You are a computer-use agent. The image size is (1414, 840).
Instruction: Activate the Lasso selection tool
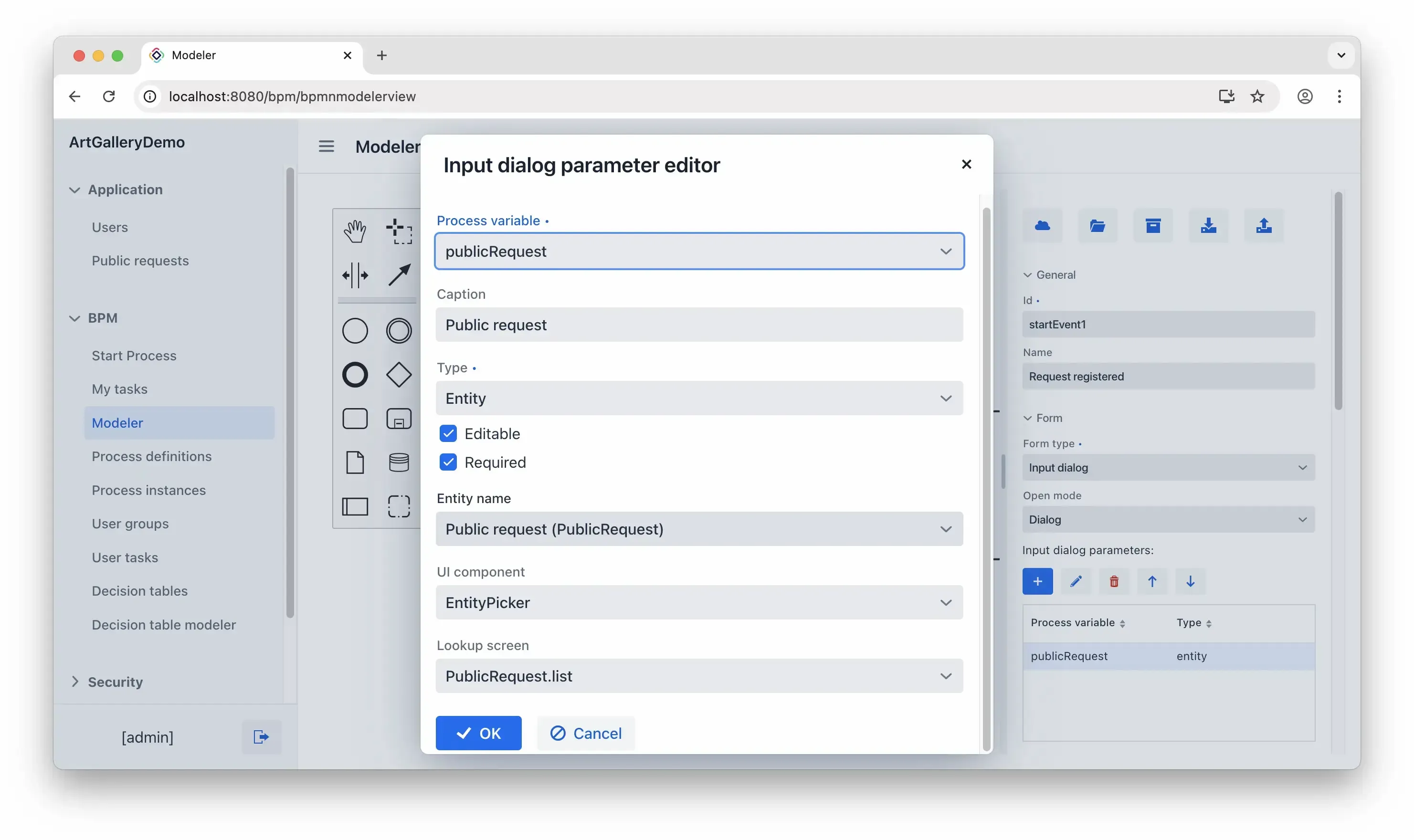[x=399, y=231]
